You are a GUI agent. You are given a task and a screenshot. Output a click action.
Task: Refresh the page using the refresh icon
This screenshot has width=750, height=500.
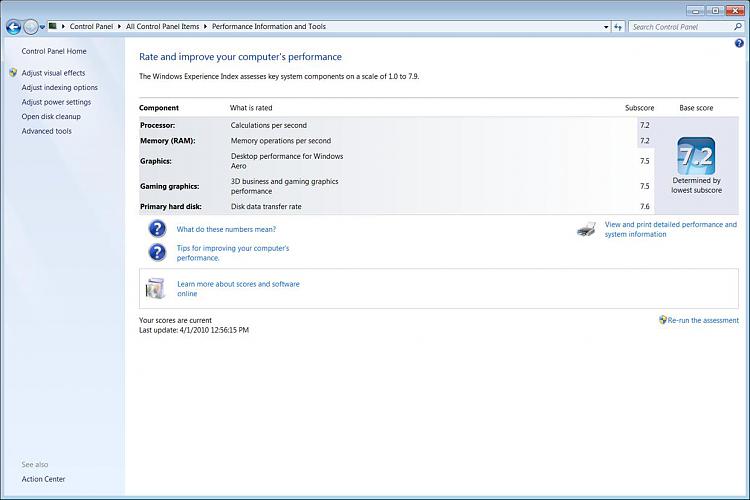(618, 27)
